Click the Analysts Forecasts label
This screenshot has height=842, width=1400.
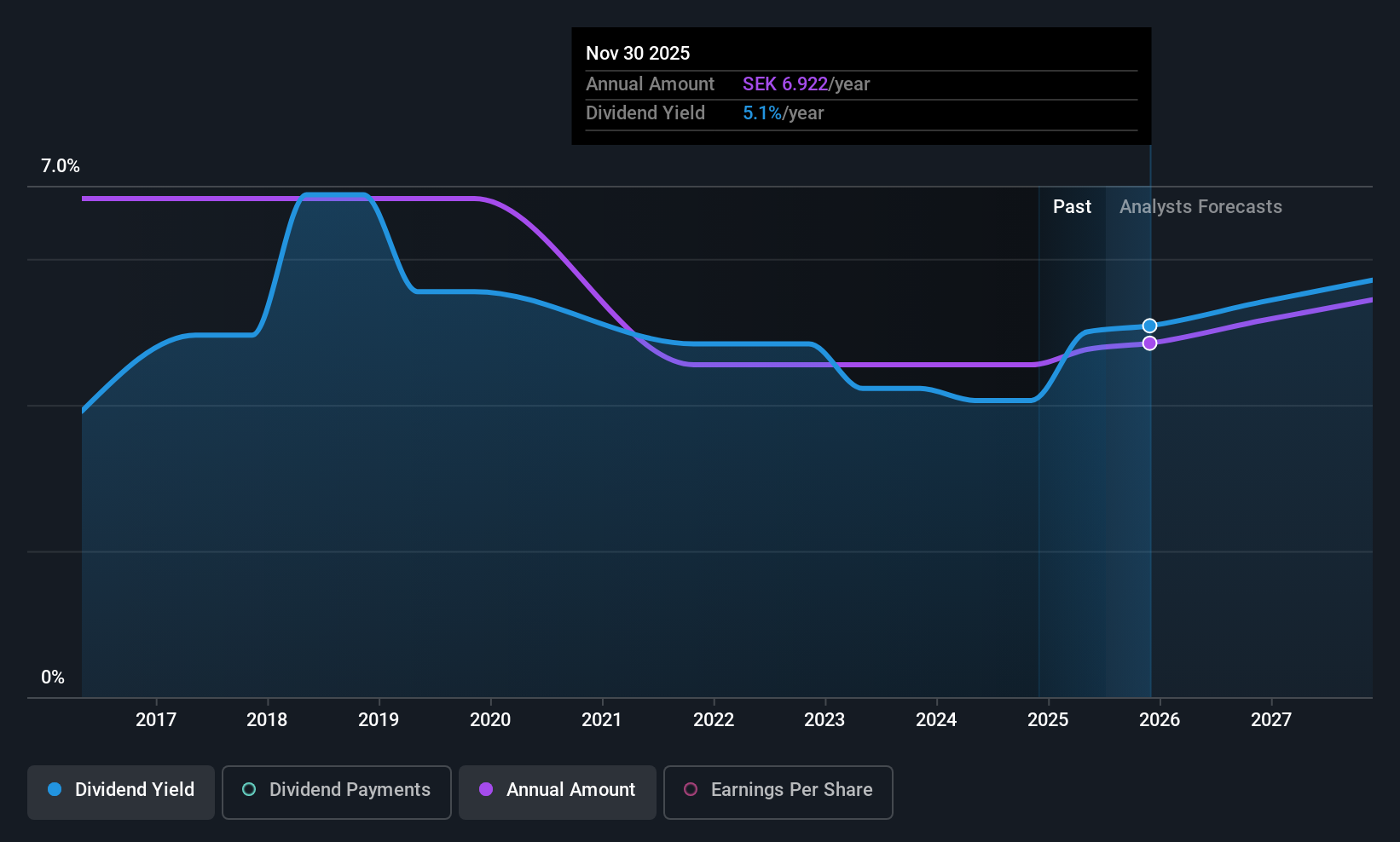tap(1200, 207)
